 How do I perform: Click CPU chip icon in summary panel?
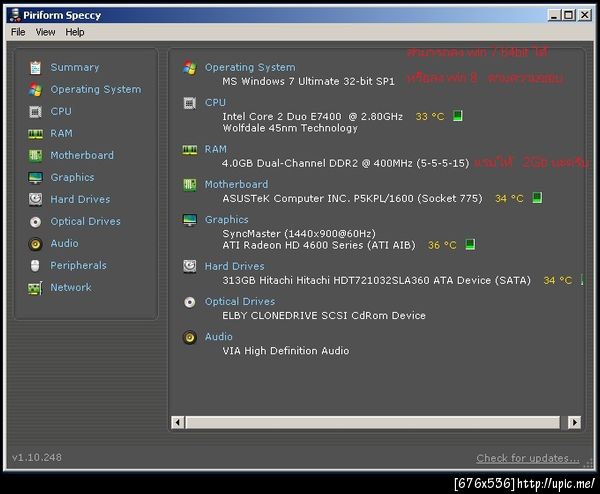[190, 103]
